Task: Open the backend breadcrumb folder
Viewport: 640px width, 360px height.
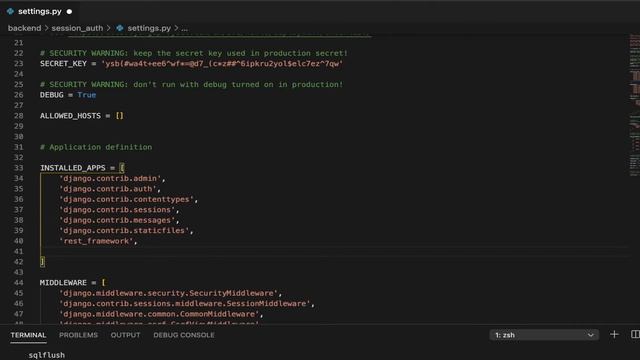Action: pos(24,28)
